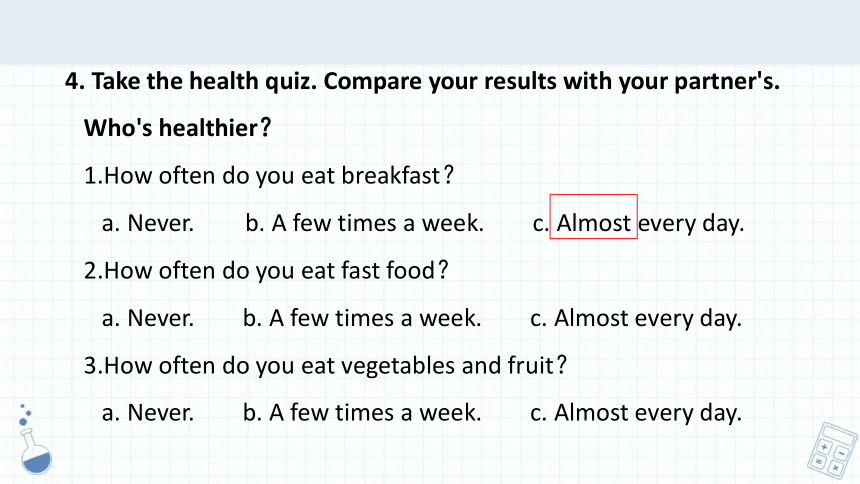Click question 1 about eating breakfast
Viewport: 860px width, 484px height.
pyautogui.click(x=269, y=176)
